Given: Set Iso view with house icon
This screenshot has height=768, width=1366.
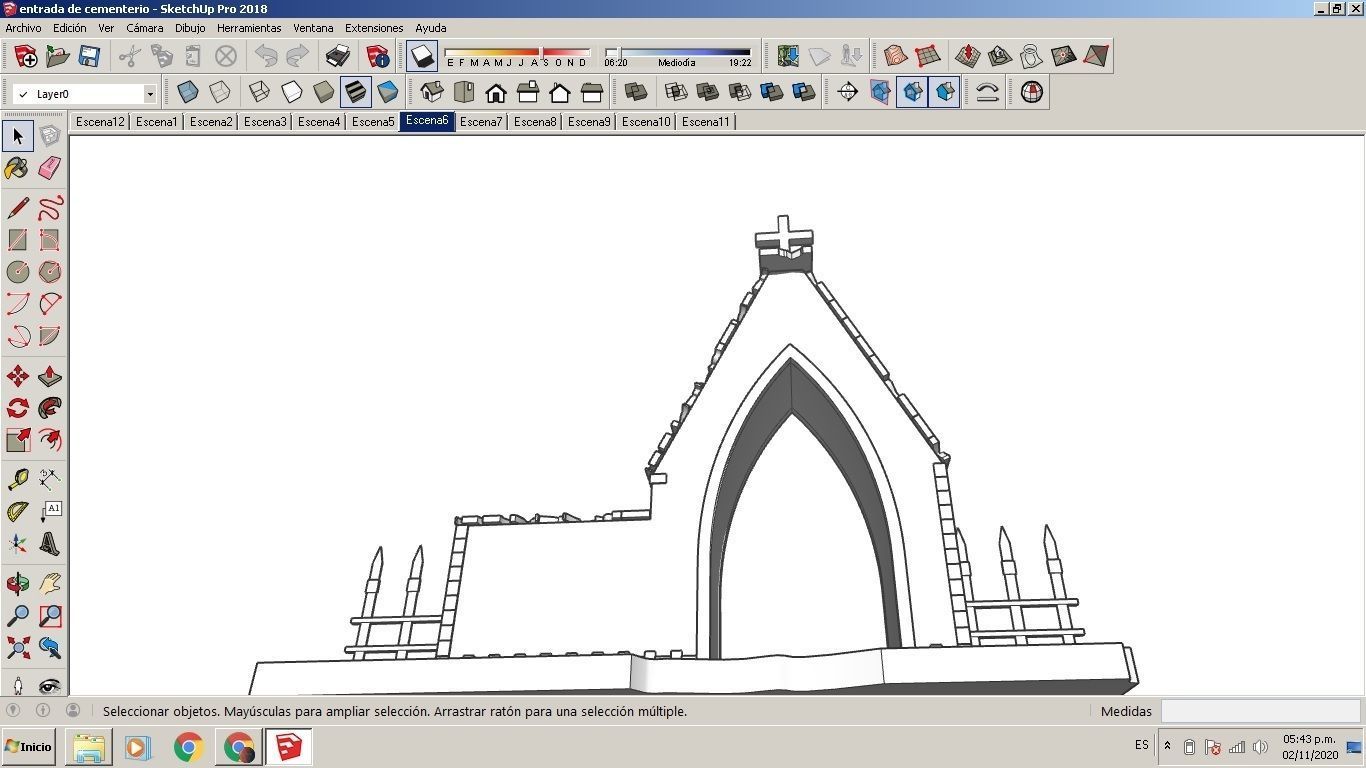Looking at the screenshot, I should pyautogui.click(x=432, y=93).
